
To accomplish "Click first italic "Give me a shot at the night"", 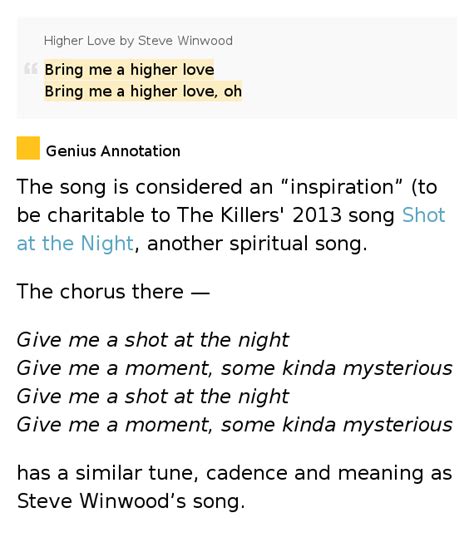I will pyautogui.click(x=153, y=340).
